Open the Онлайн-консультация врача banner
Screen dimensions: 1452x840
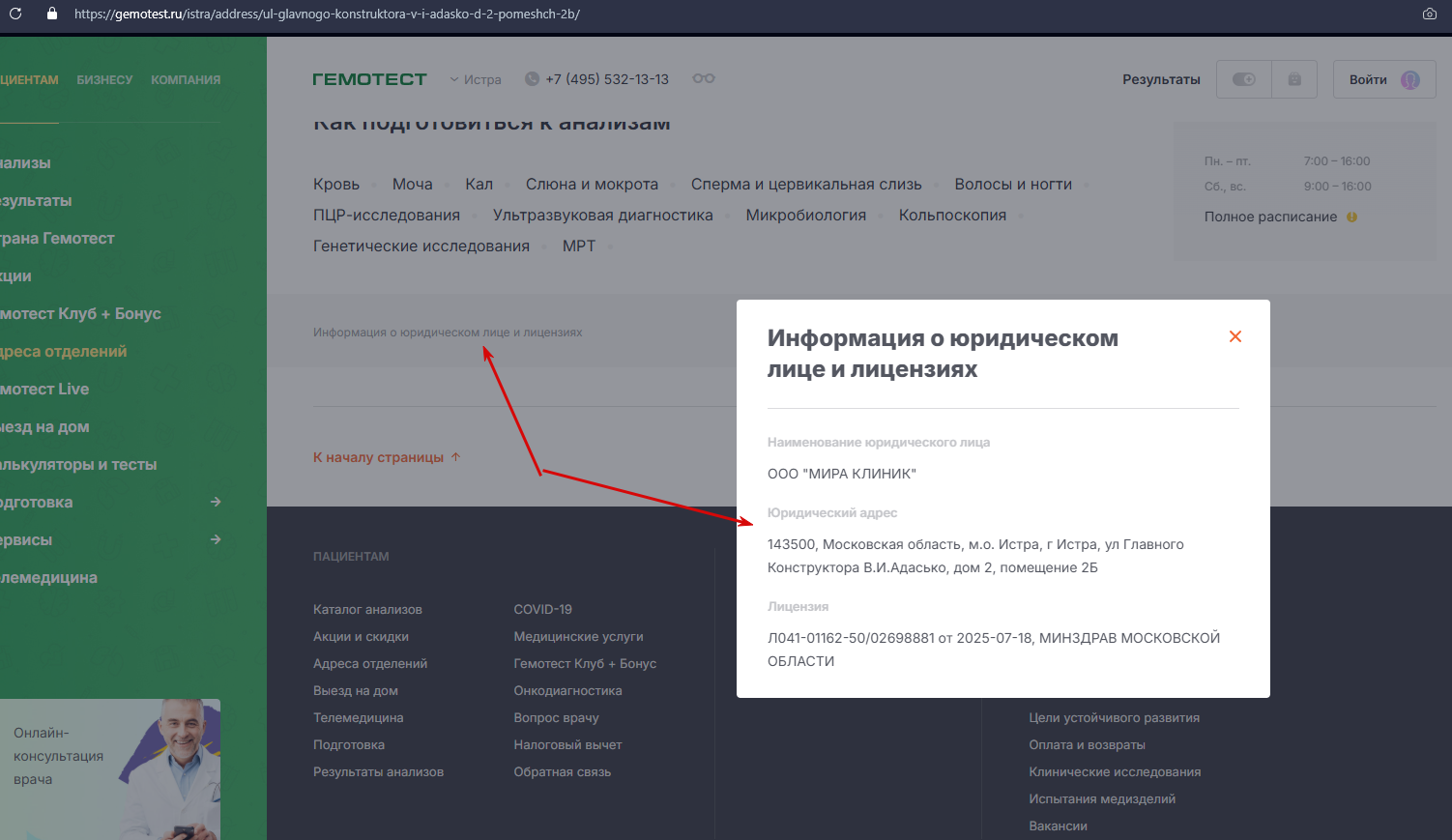(x=110, y=769)
